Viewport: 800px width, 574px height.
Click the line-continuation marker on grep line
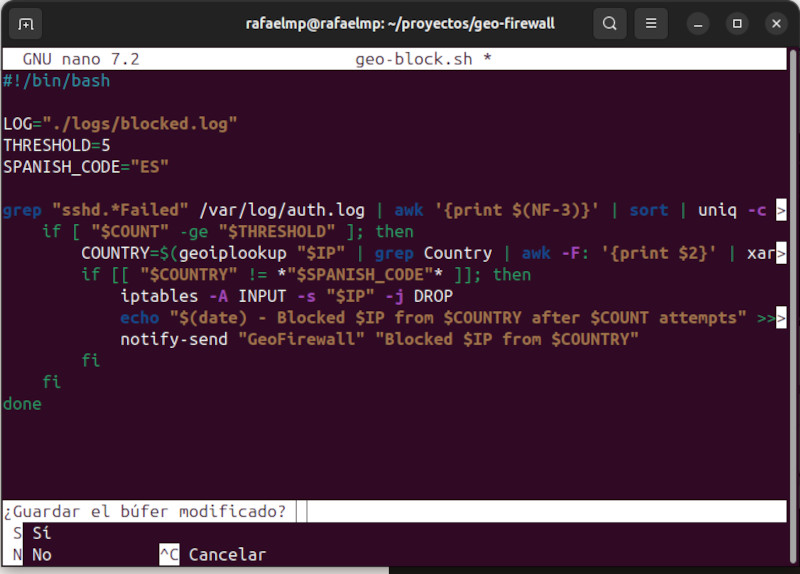click(x=781, y=210)
